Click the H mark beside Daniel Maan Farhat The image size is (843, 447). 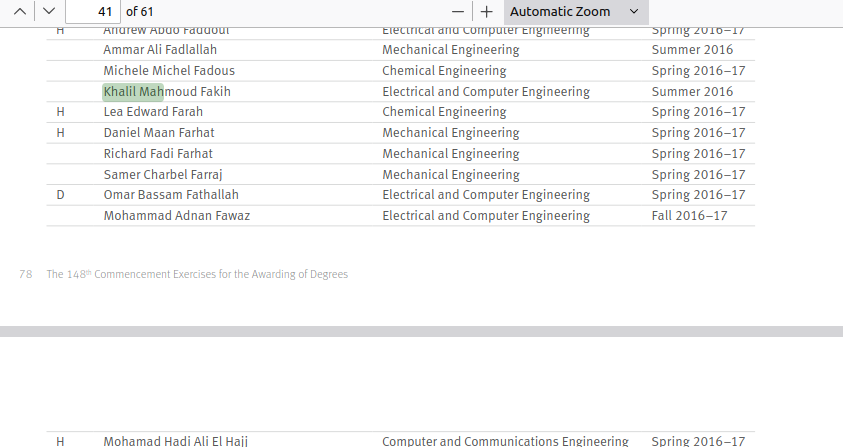tap(60, 133)
